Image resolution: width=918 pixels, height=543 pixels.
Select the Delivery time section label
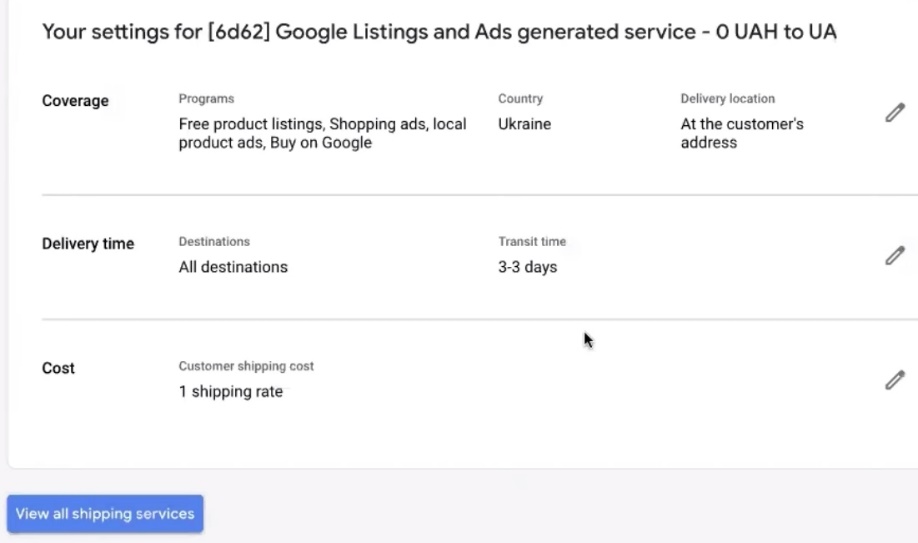point(88,244)
